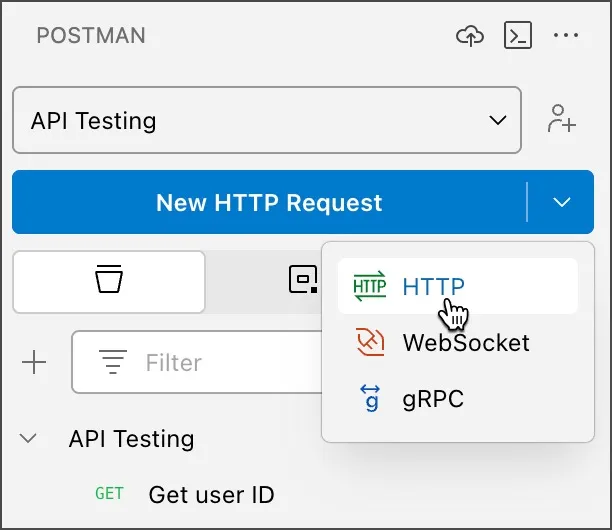Click the cloud upload icon
This screenshot has width=612, height=530.
pyautogui.click(x=470, y=36)
